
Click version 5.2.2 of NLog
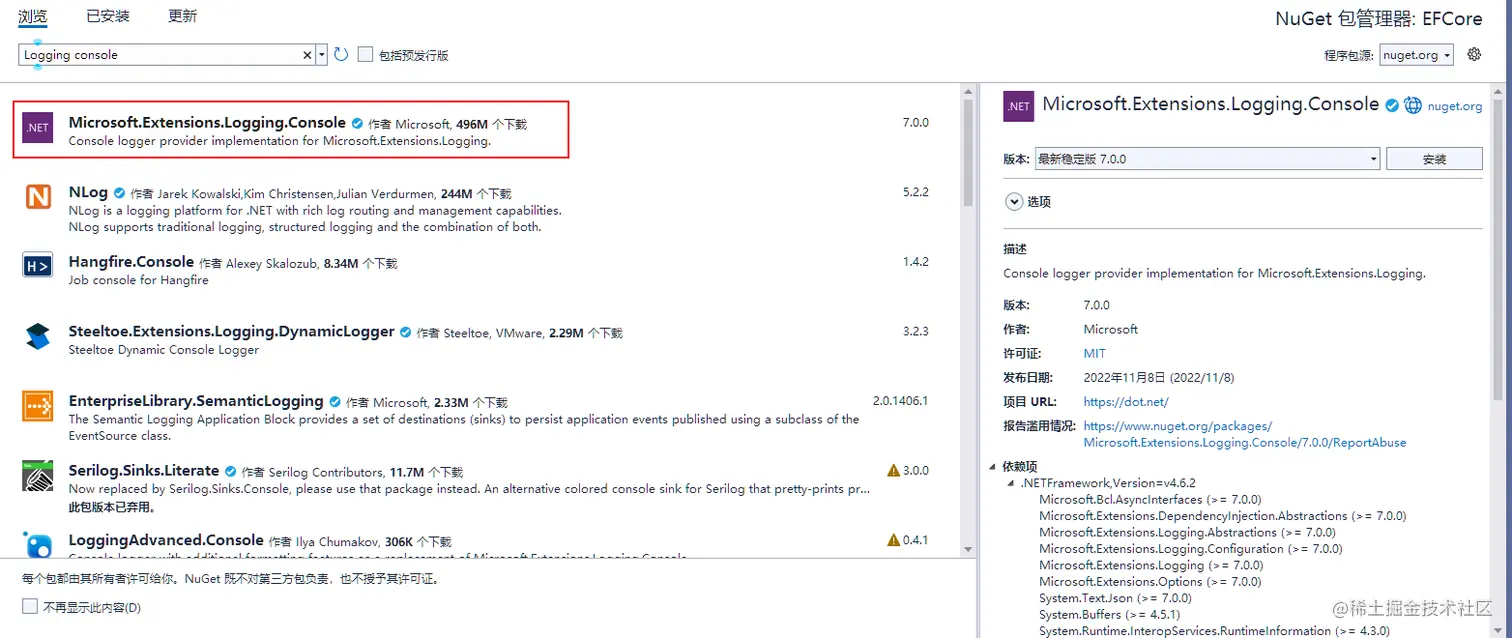(x=915, y=192)
